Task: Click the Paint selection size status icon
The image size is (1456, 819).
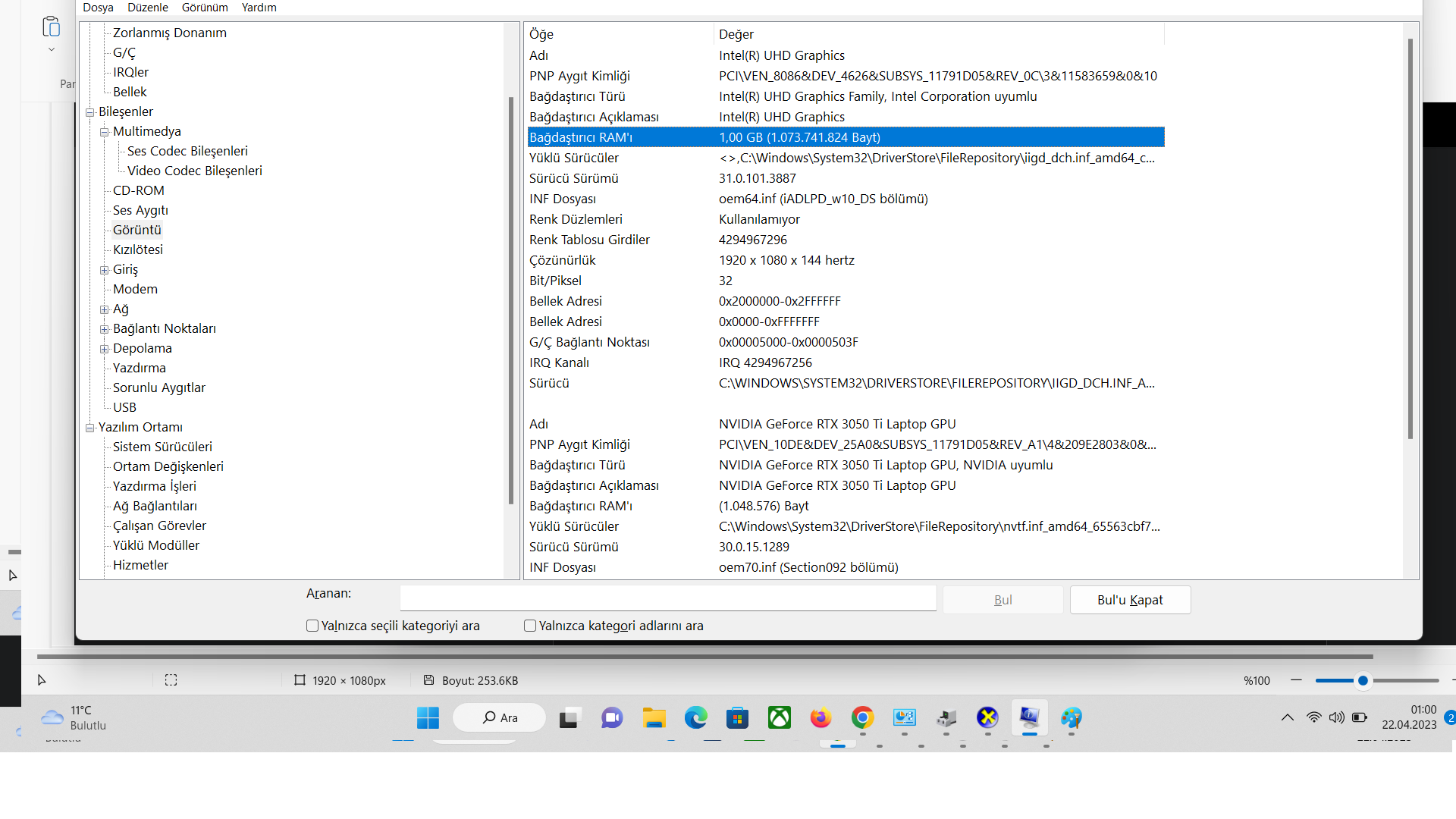Action: [x=171, y=680]
